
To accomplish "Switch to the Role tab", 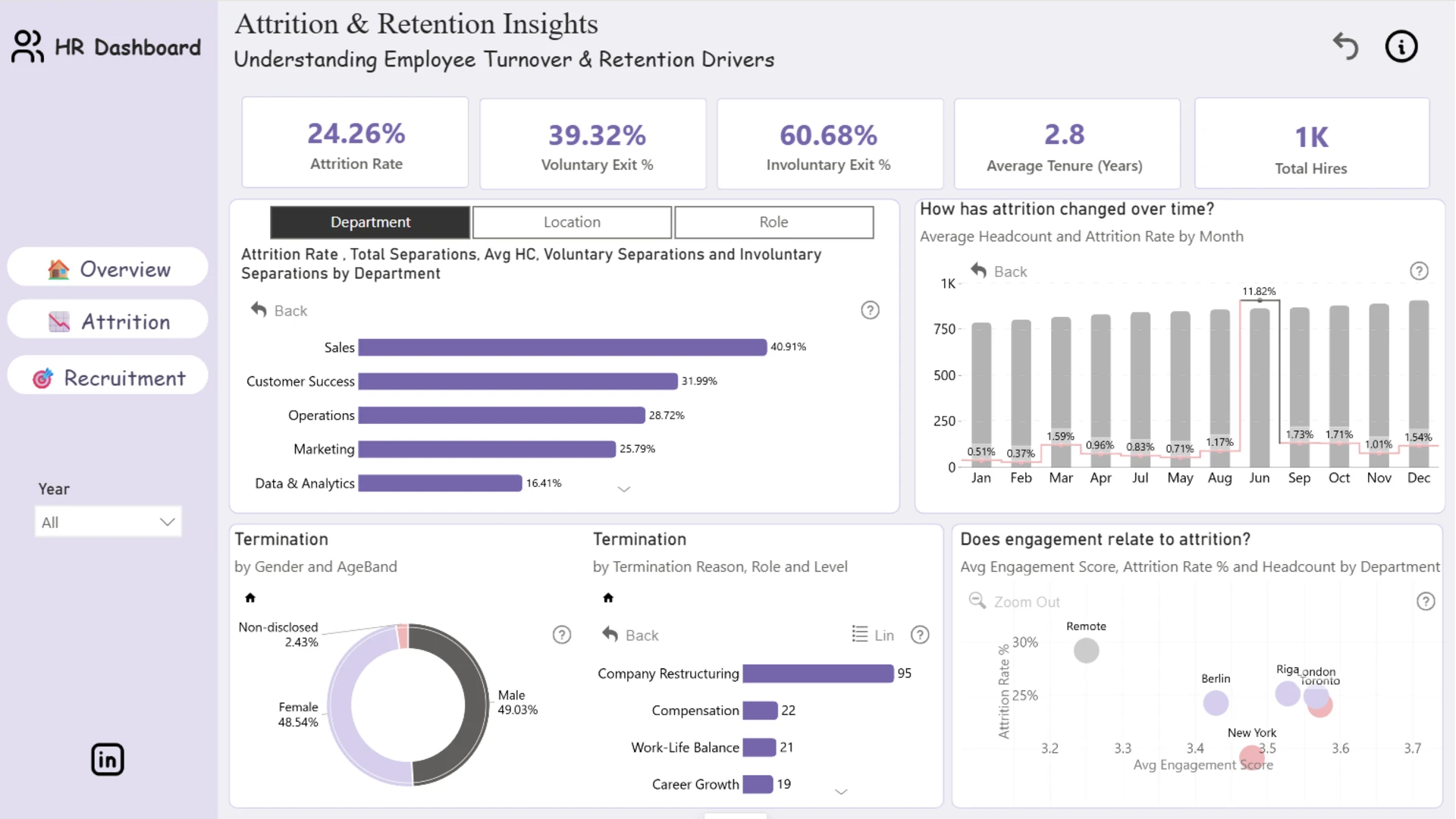I will click(773, 222).
